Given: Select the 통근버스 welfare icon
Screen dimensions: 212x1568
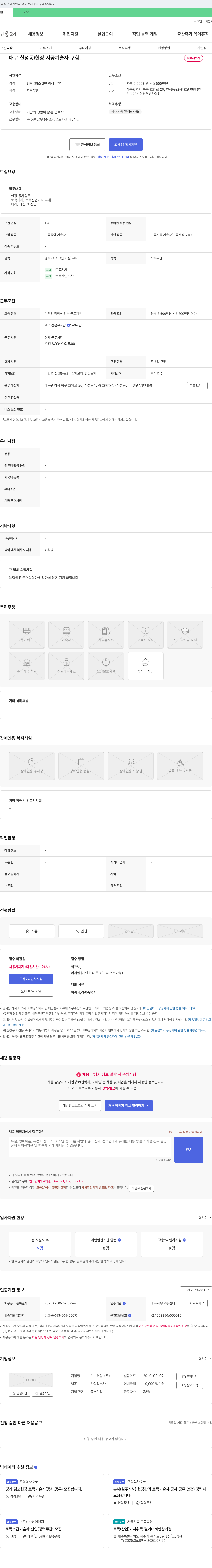Looking at the screenshot, I should coord(27,635).
